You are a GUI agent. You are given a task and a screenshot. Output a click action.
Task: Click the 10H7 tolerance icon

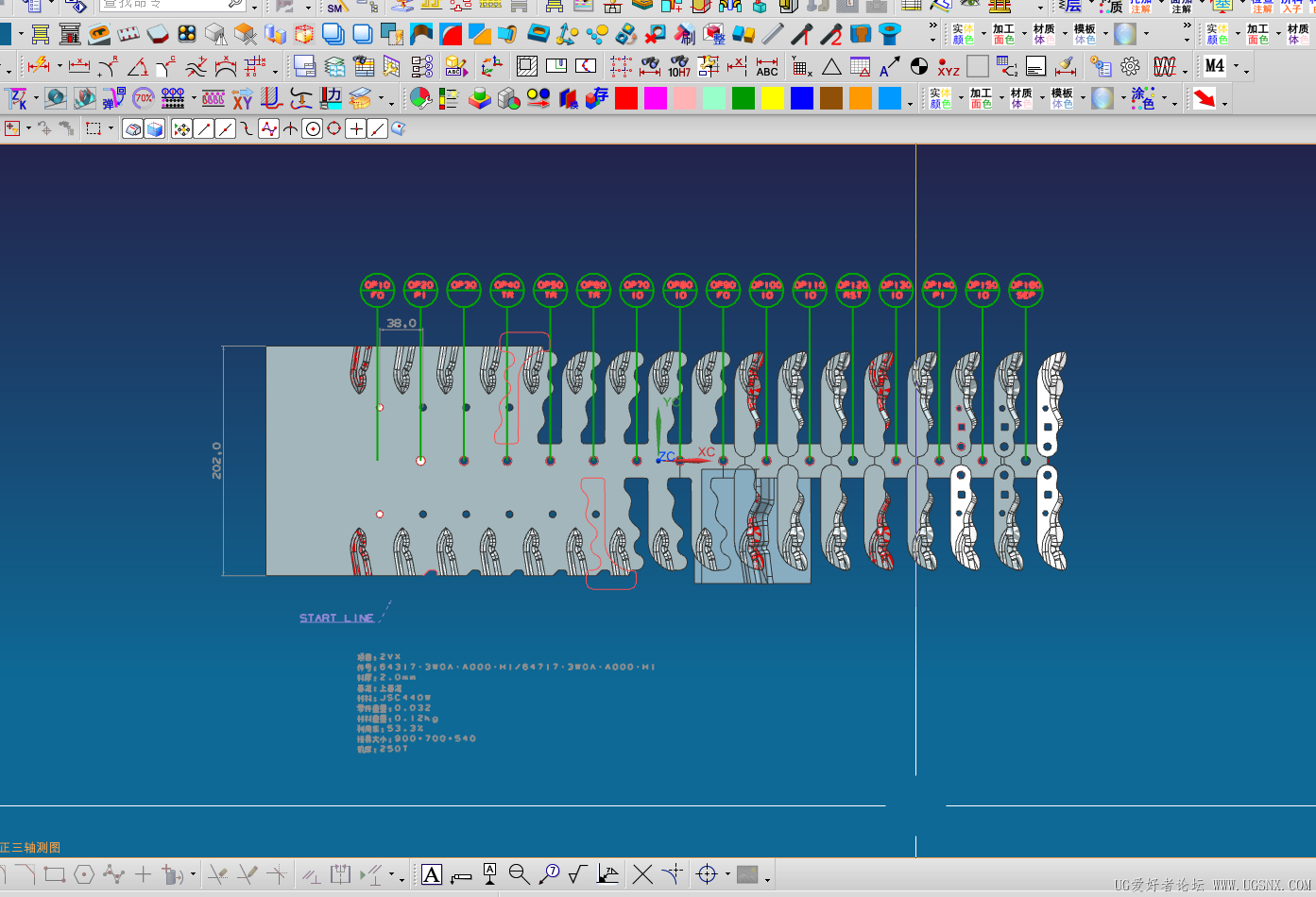coord(679,67)
